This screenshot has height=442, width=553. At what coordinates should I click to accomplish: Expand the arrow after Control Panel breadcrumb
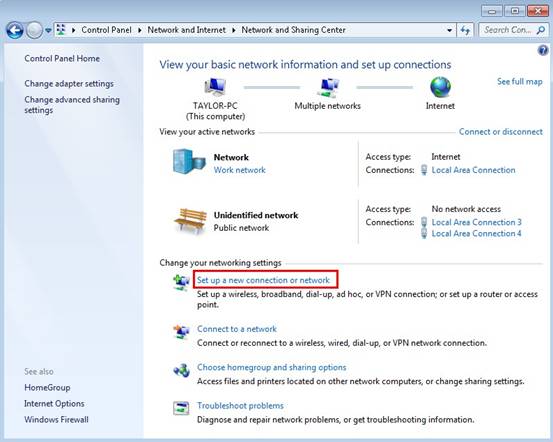(x=140, y=30)
